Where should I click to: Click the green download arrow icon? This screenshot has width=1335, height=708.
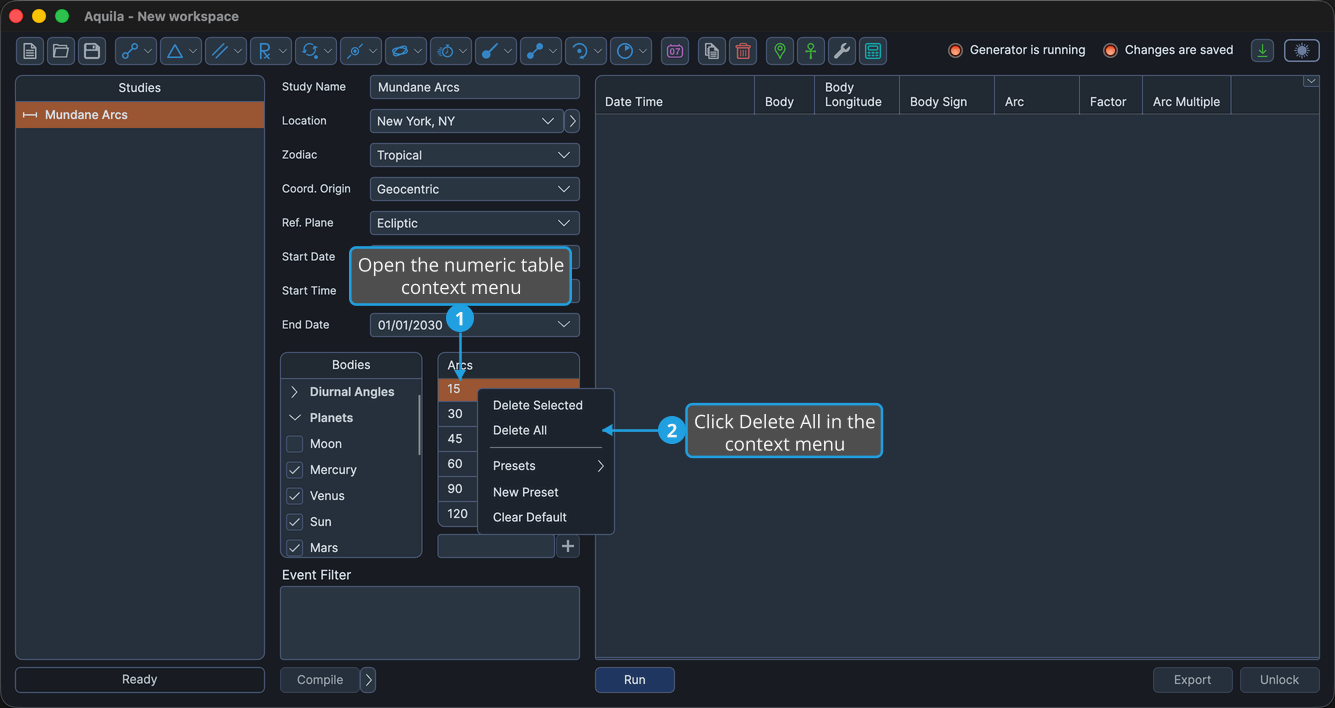pos(1263,51)
